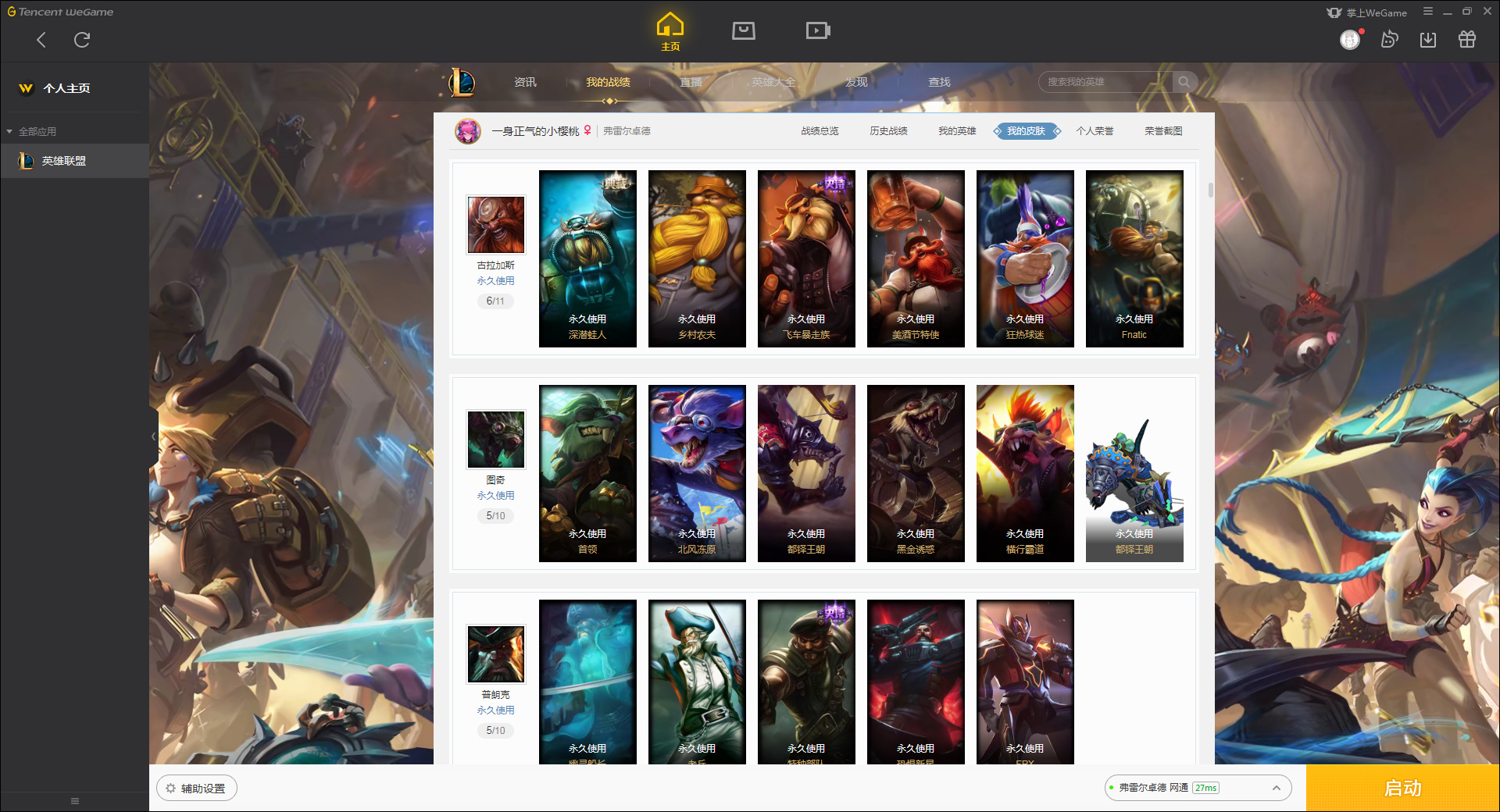Click into the 搜索我的英雄 search field
The width and height of the screenshot is (1500, 812).
(1105, 82)
